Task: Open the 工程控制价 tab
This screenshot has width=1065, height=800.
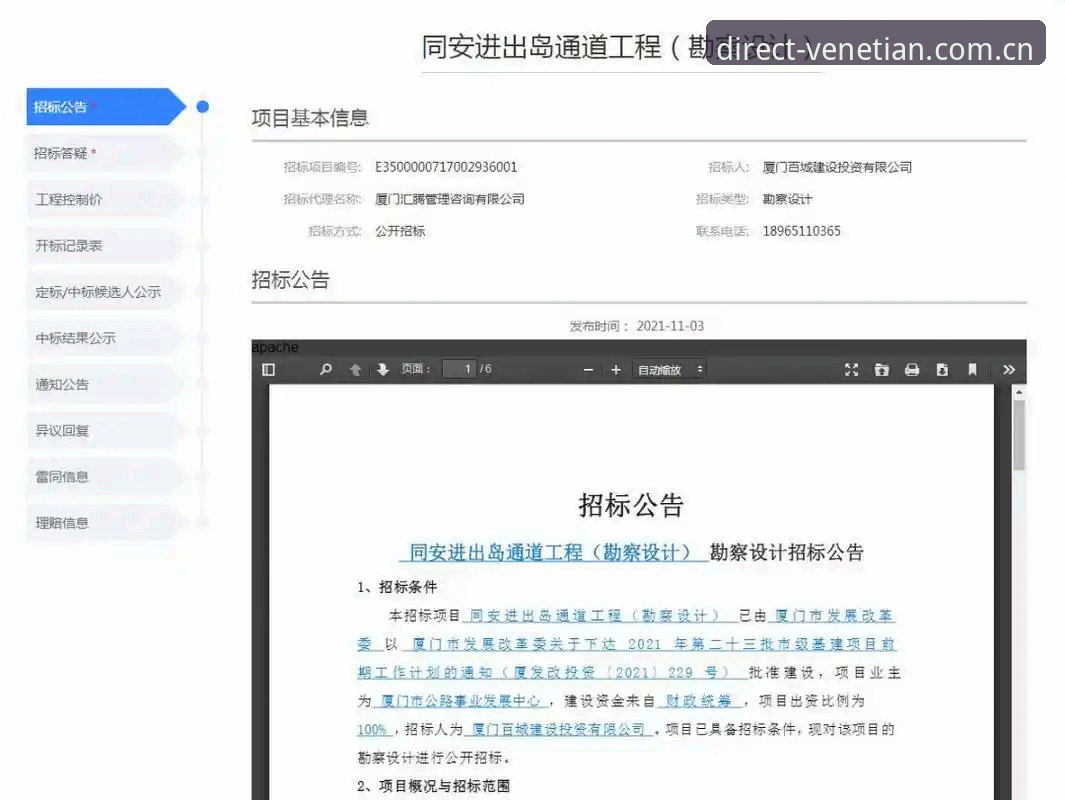Action: [105, 200]
